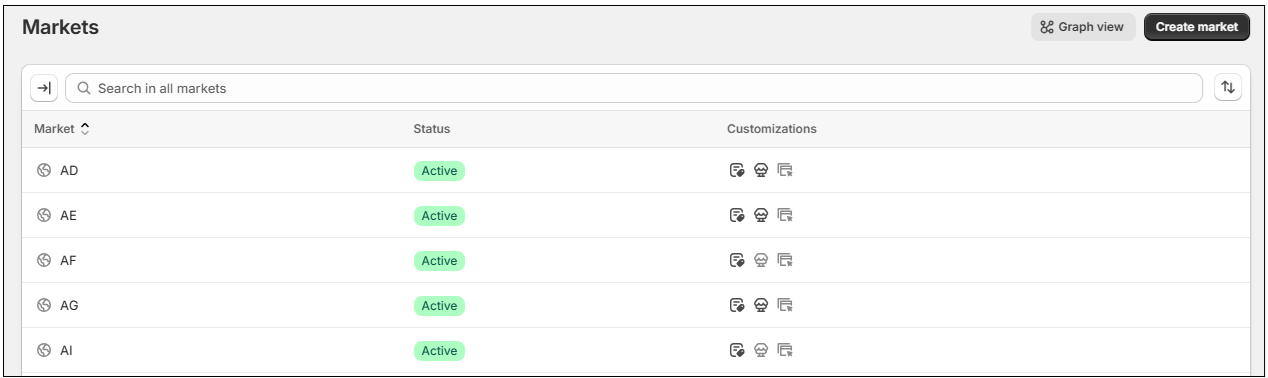Collapse panel with the arrow-to-bar button
The image size is (1268, 378).
[x=44, y=88]
